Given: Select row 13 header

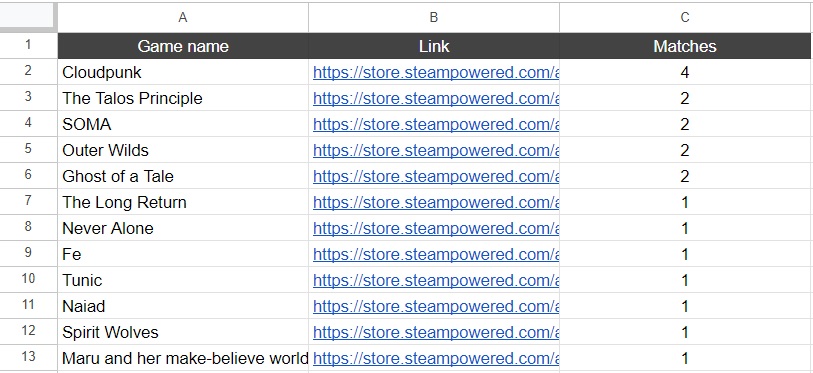Looking at the screenshot, I should [x=28, y=357].
